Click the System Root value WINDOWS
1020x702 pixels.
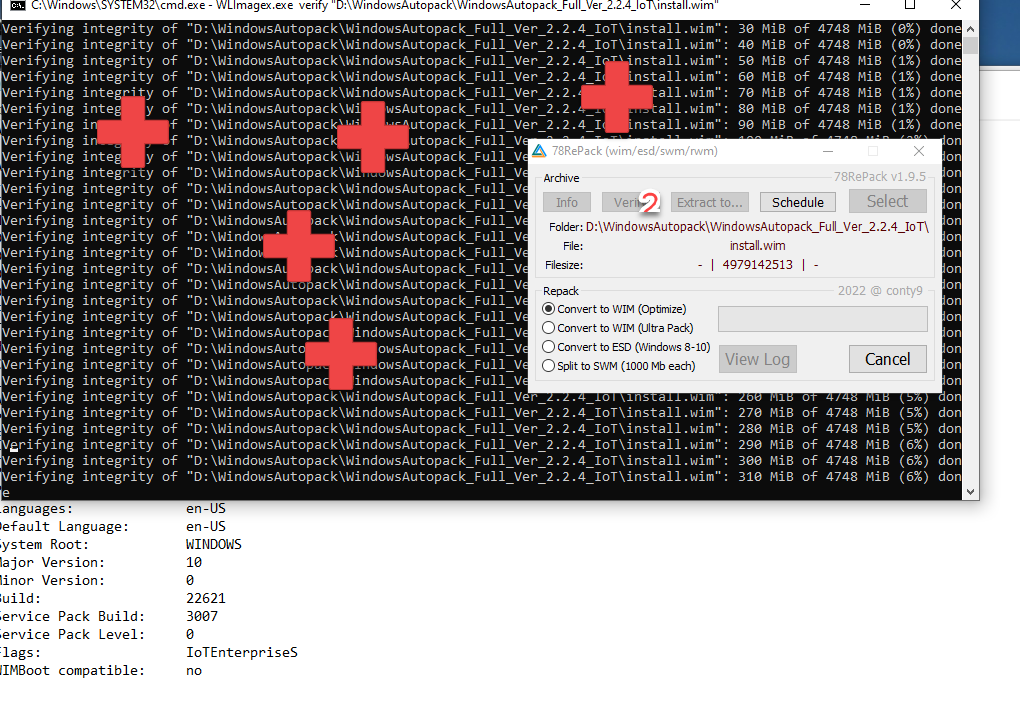(x=213, y=544)
